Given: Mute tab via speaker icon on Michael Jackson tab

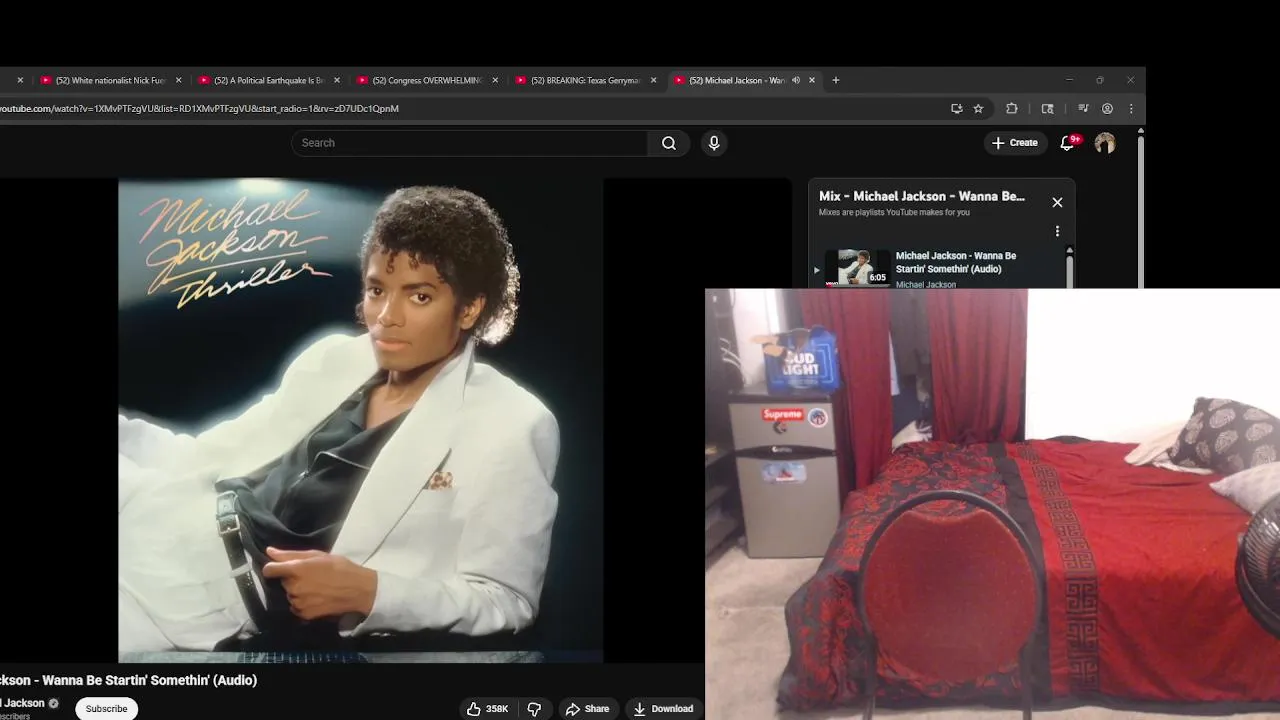Looking at the screenshot, I should pos(796,80).
